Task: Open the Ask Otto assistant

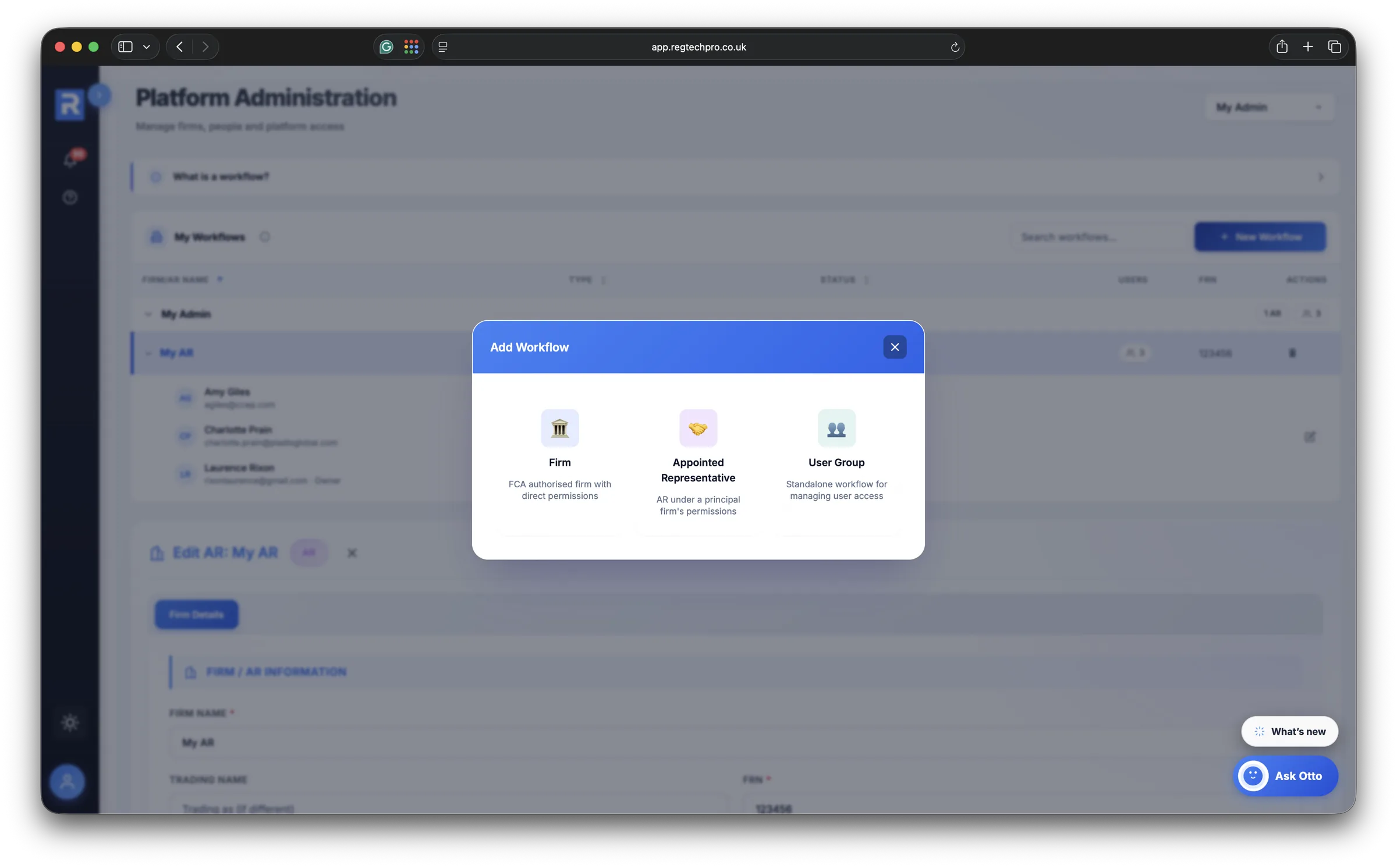Action: (1285, 775)
